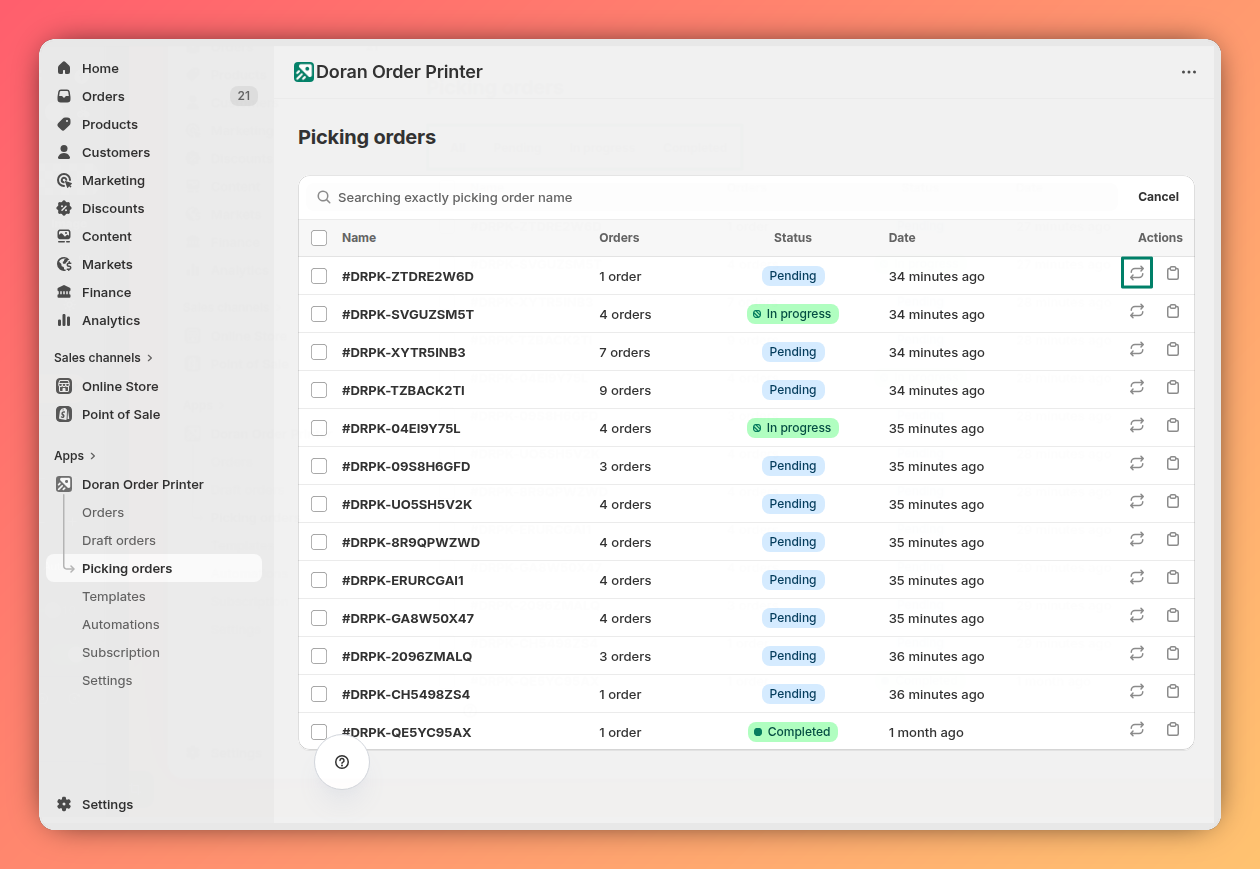Image resolution: width=1260 pixels, height=869 pixels.
Task: Click clipboard icon for #DRPK-SVGUZSM5T
Action: tap(1173, 311)
